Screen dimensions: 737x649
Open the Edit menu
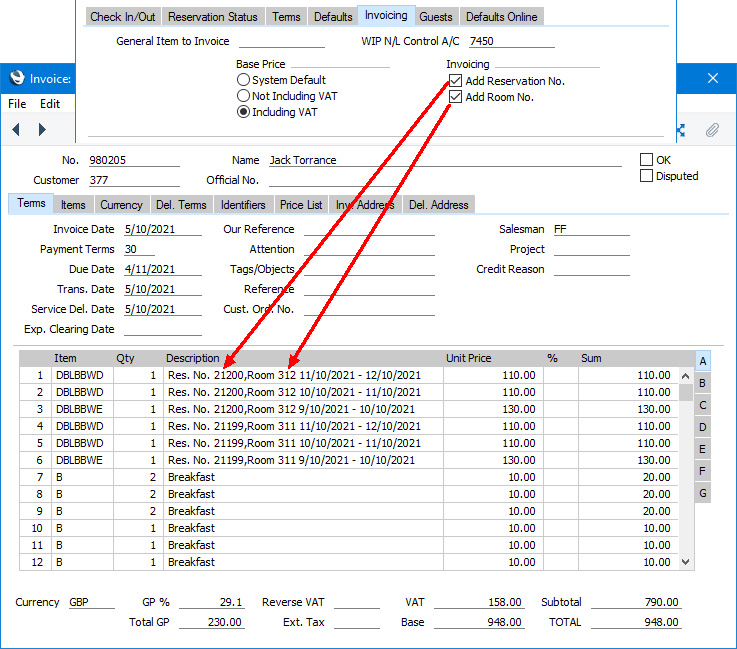[50, 104]
